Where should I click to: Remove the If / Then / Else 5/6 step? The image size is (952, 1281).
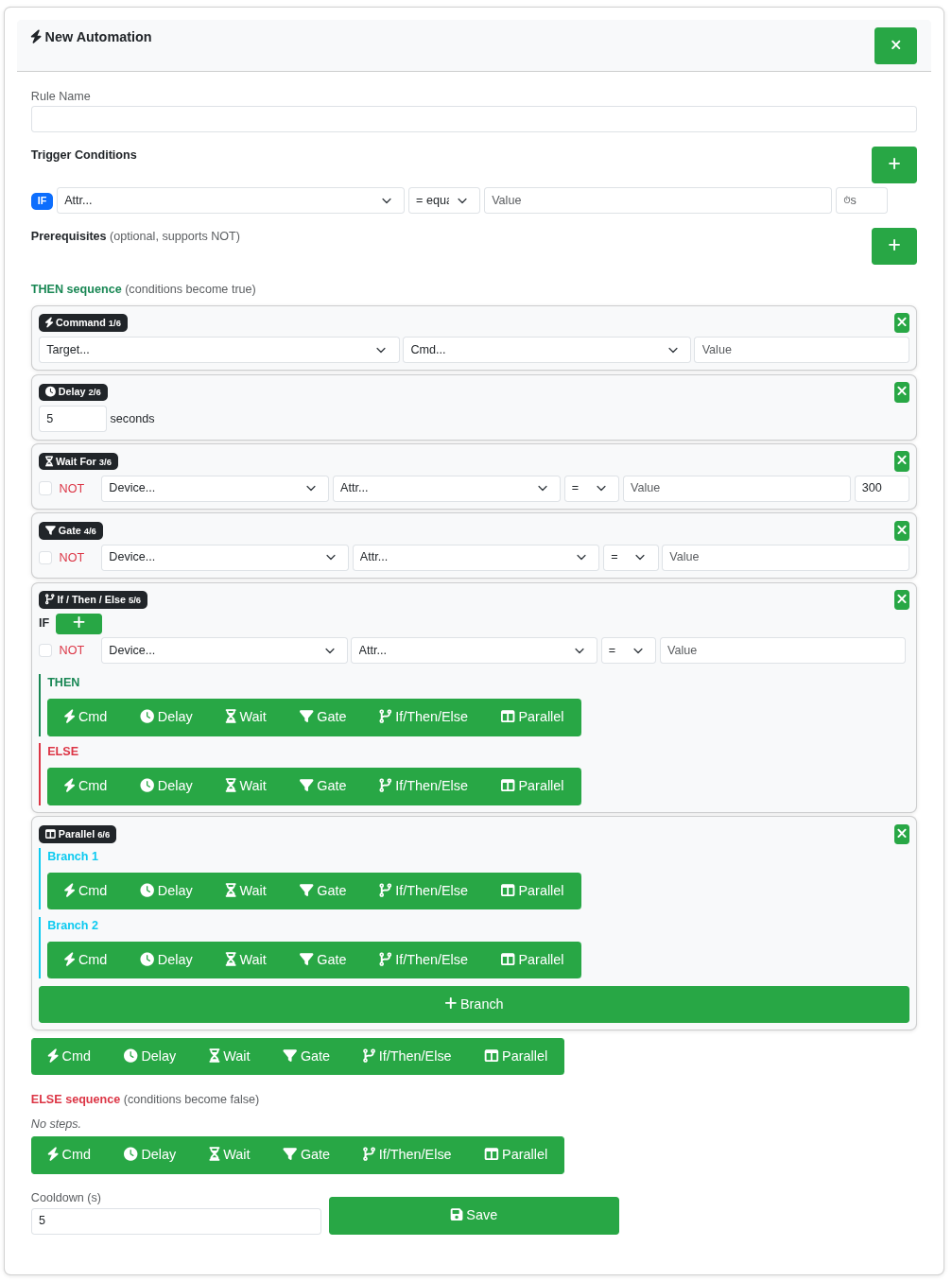point(902,599)
